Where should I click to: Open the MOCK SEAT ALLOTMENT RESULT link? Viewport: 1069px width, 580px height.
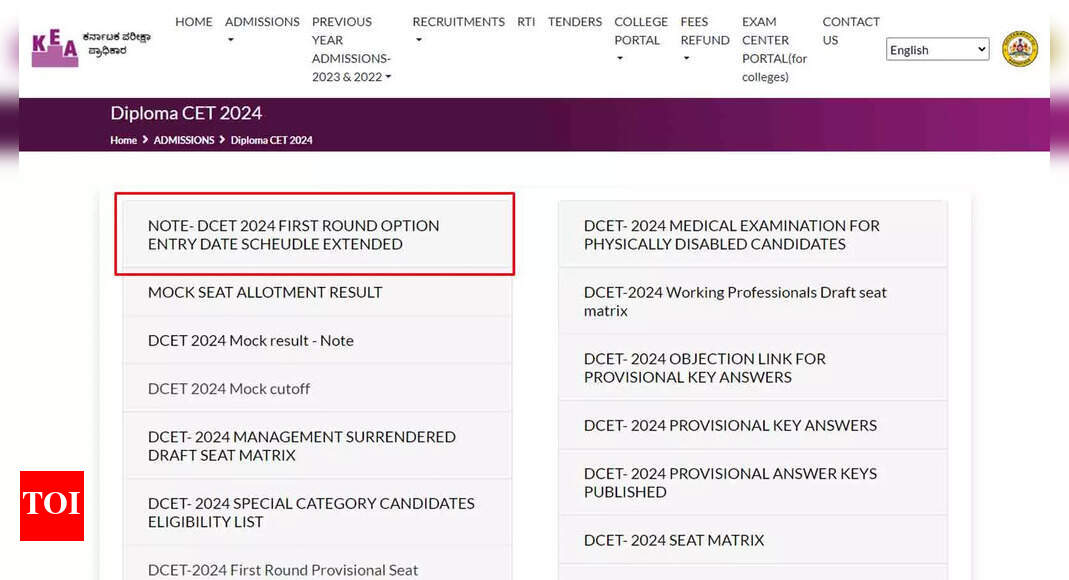click(265, 292)
